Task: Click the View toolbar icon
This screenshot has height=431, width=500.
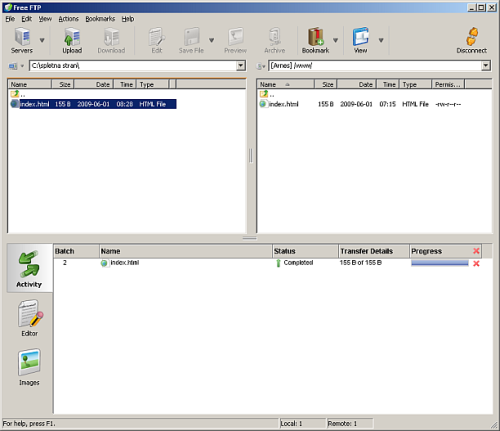Action: (x=361, y=41)
